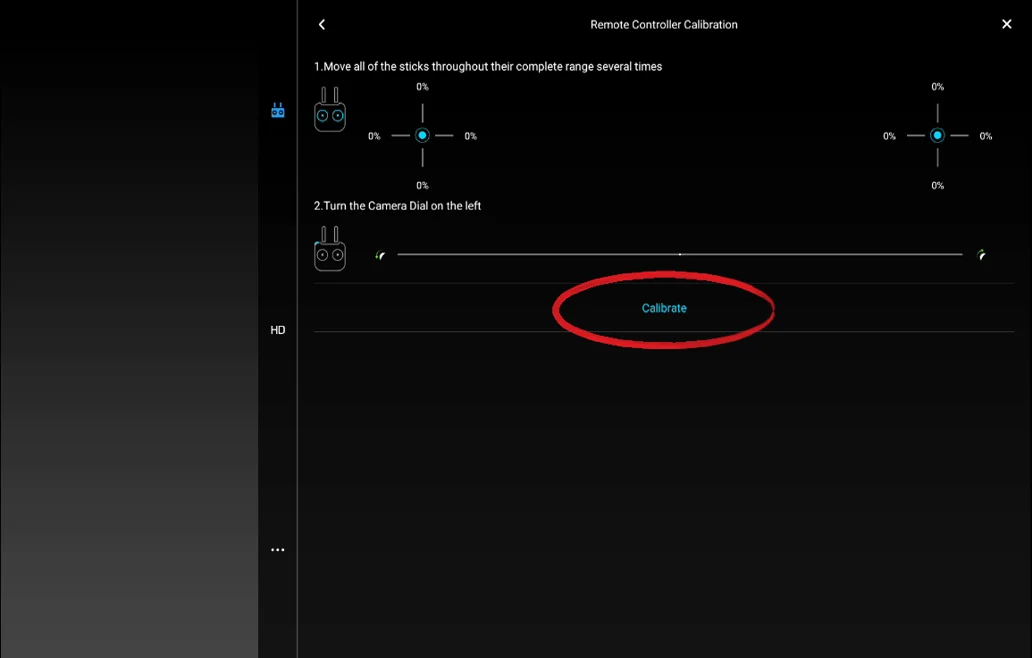Screen dimensions: 1032x658
Task: Click the bottom 0% label of right stick
Action: click(x=937, y=185)
